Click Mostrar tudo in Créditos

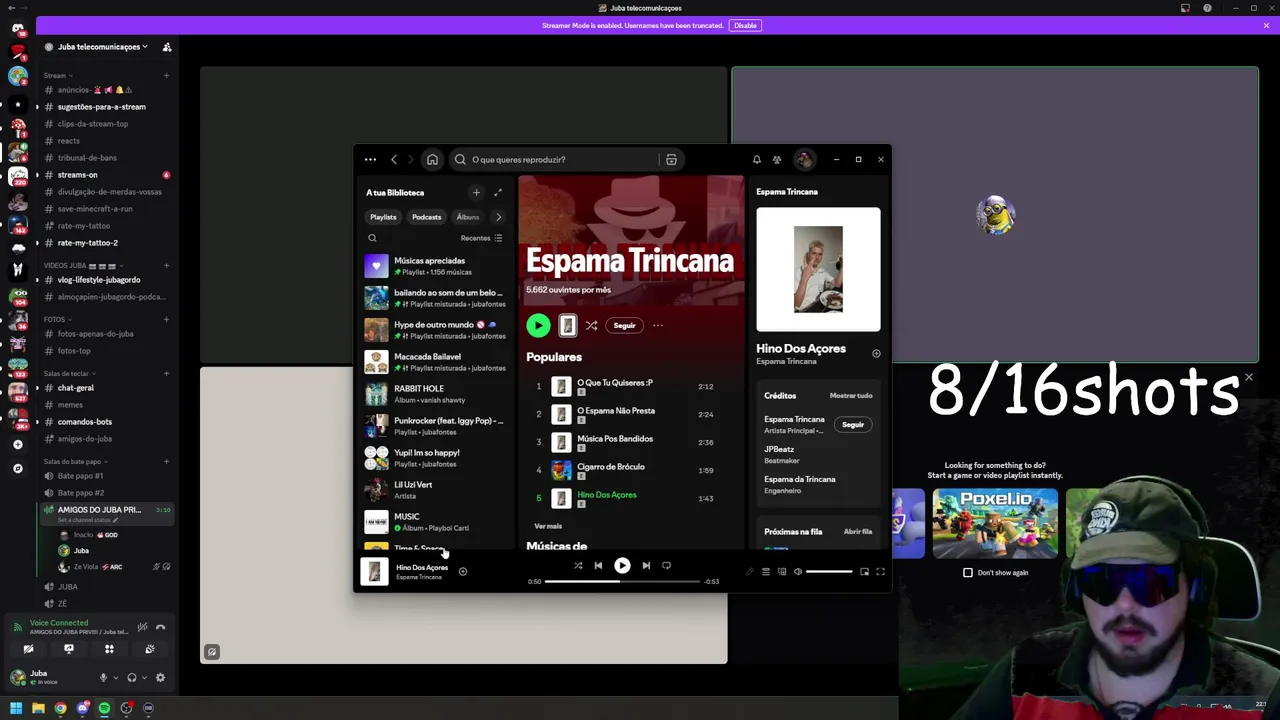851,396
